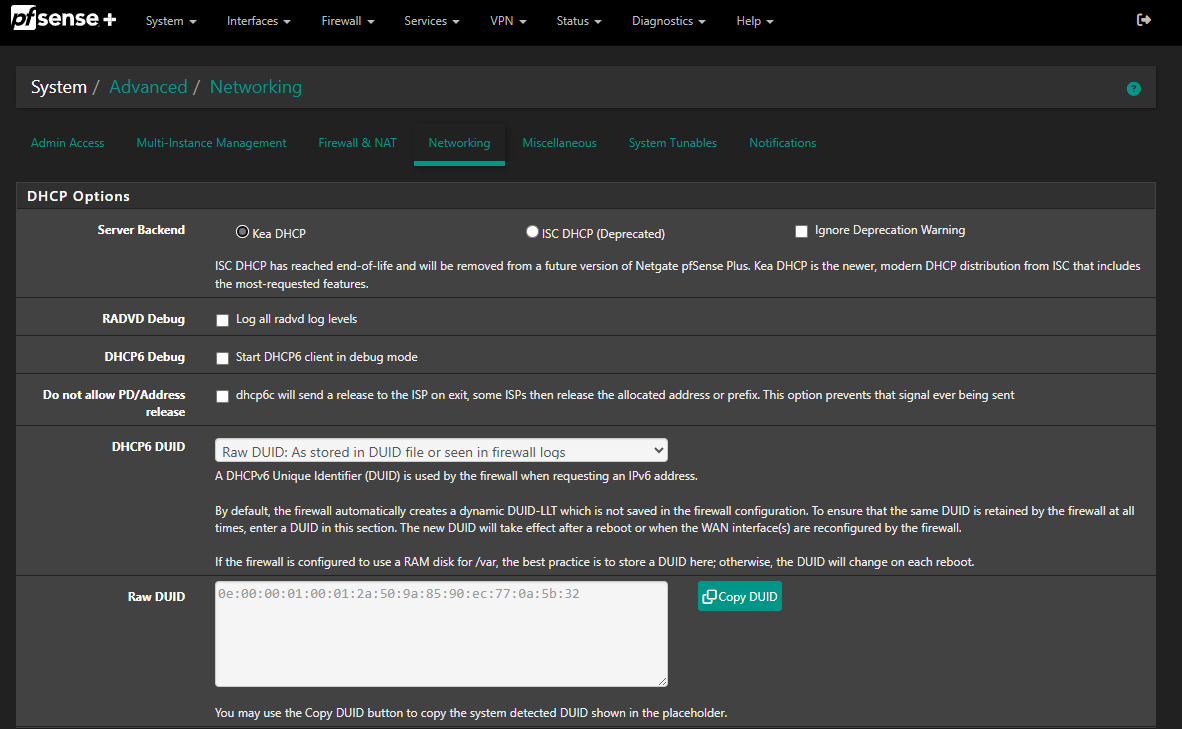Click the DHCP6 DUID label

click(x=149, y=446)
